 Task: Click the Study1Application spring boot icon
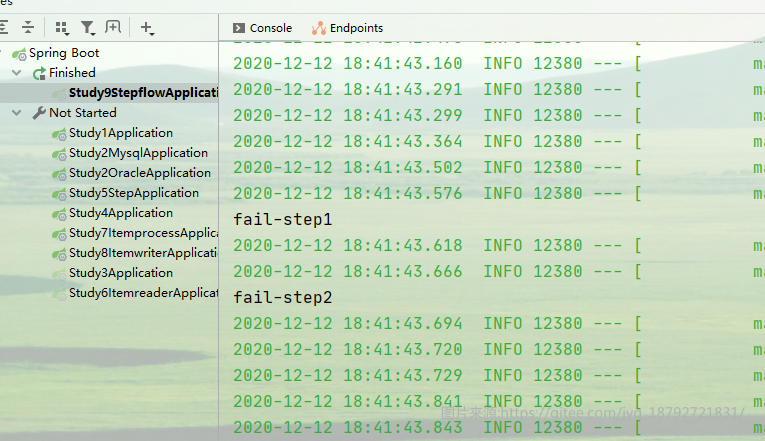point(59,134)
